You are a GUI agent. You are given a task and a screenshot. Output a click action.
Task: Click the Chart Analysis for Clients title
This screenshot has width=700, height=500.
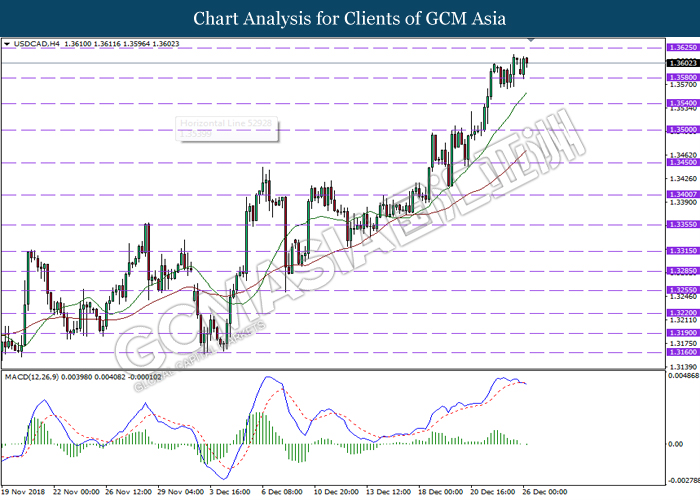pyautogui.click(x=350, y=19)
